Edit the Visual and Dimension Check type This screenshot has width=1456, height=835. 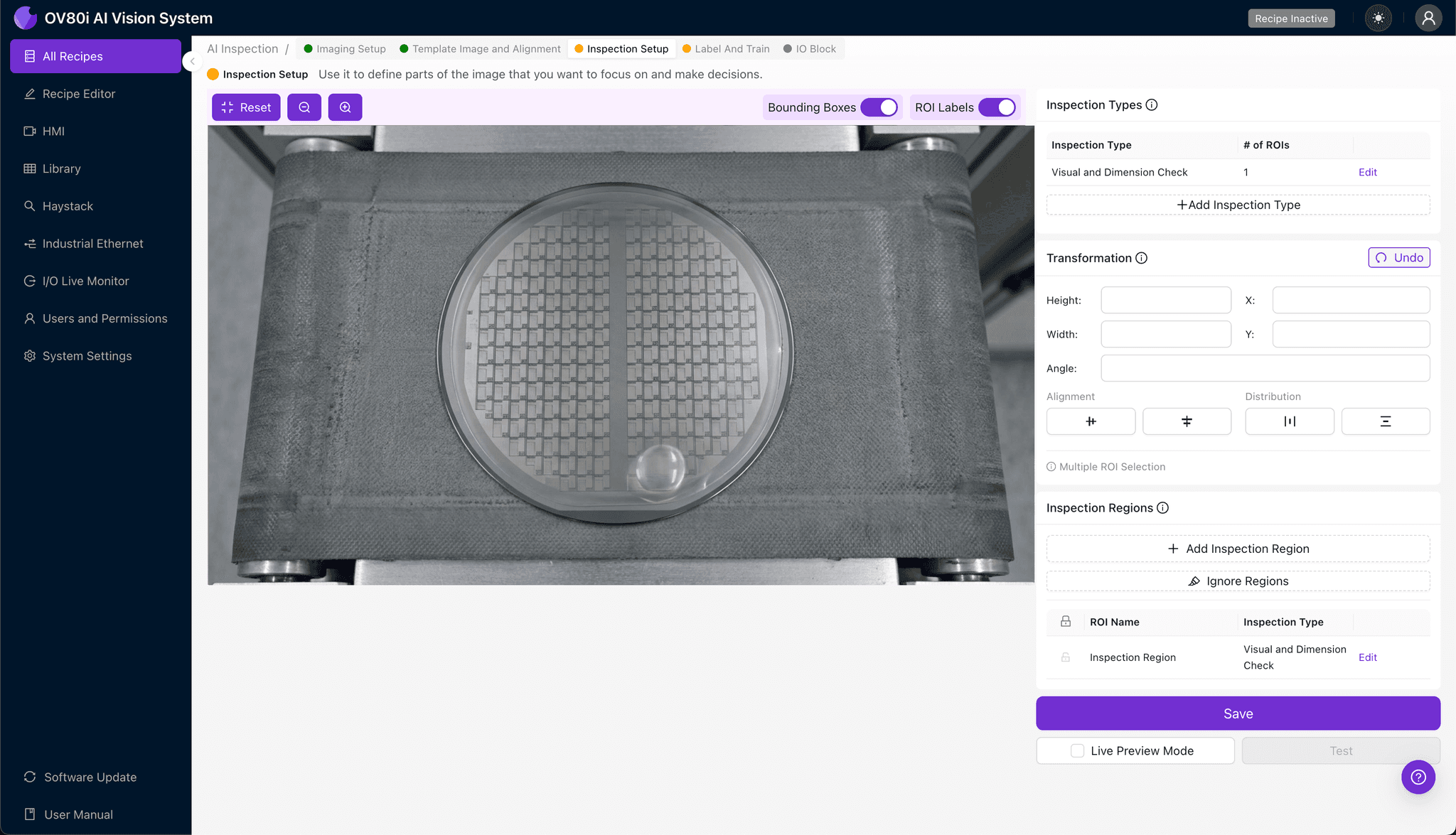click(x=1367, y=172)
